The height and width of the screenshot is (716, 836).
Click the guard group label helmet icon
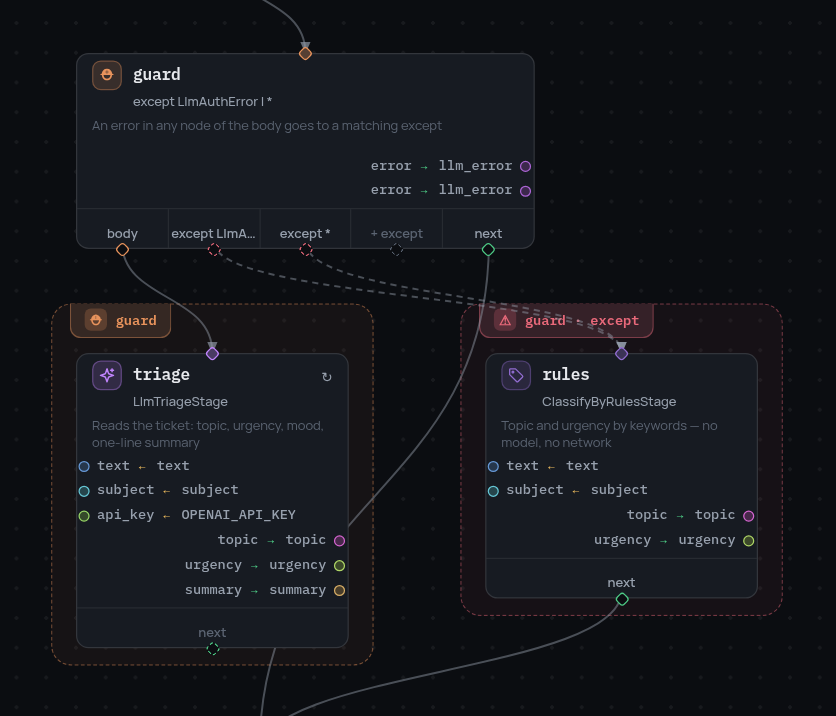[x=96, y=320]
